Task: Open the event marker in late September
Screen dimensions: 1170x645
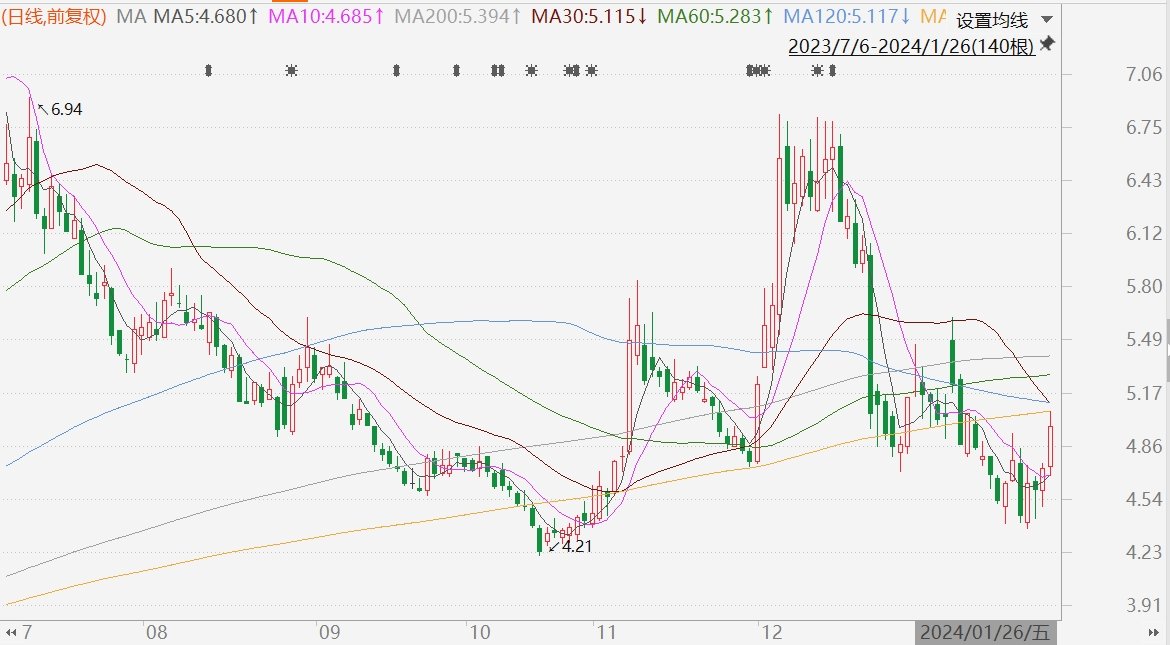Action: (457, 71)
